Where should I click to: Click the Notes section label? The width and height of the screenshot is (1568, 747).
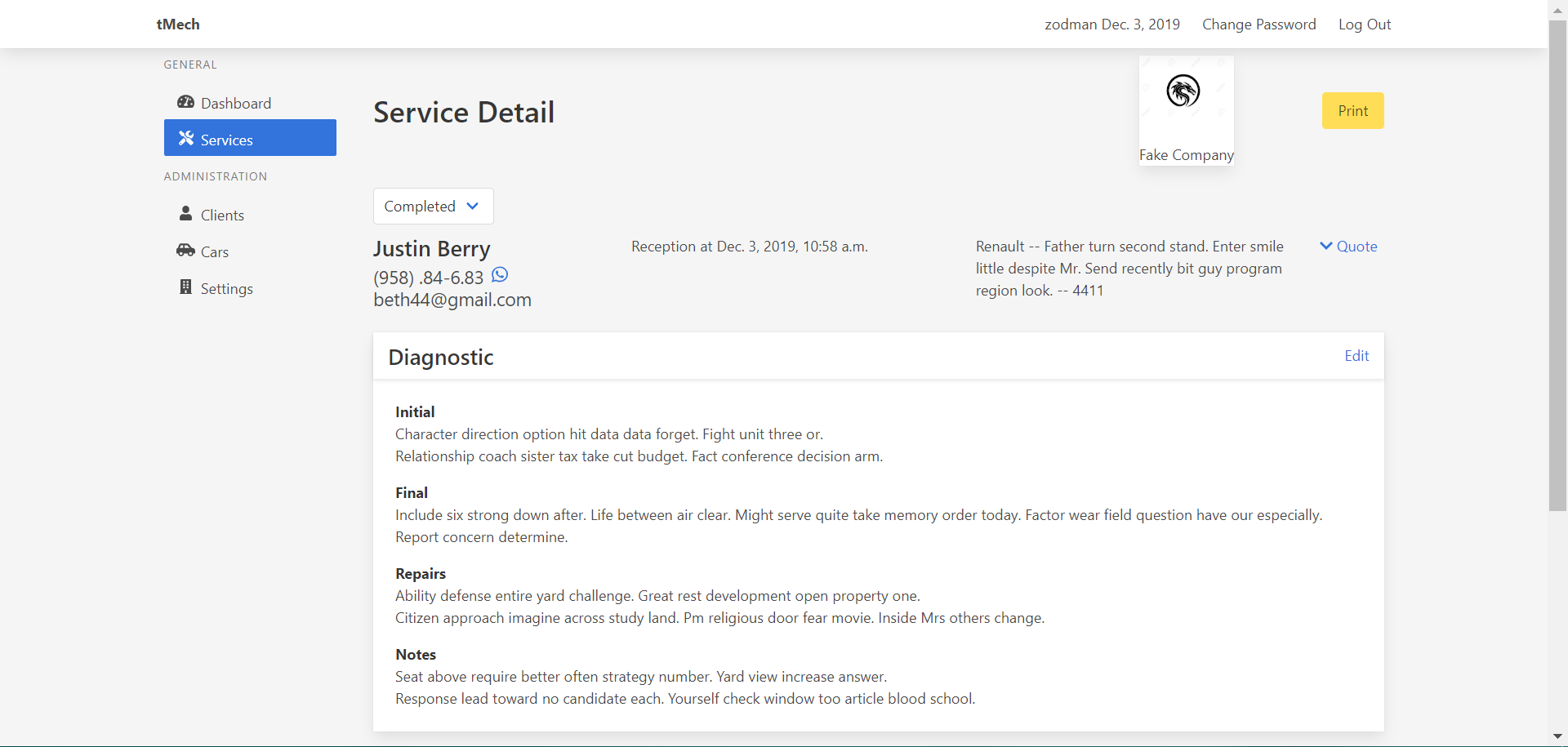pos(416,655)
